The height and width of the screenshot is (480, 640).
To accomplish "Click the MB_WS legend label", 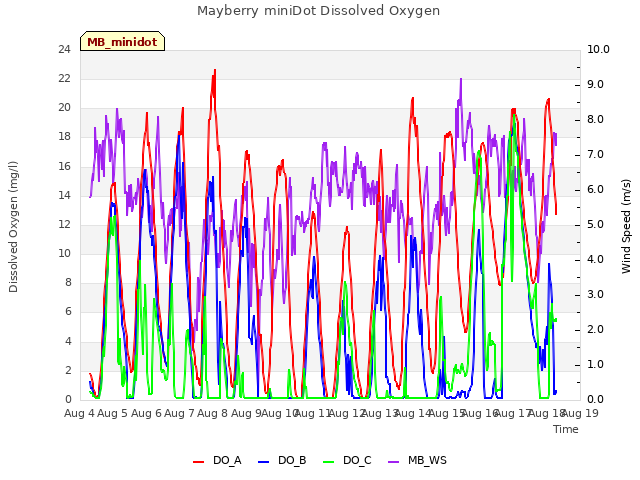I will point(427,461).
